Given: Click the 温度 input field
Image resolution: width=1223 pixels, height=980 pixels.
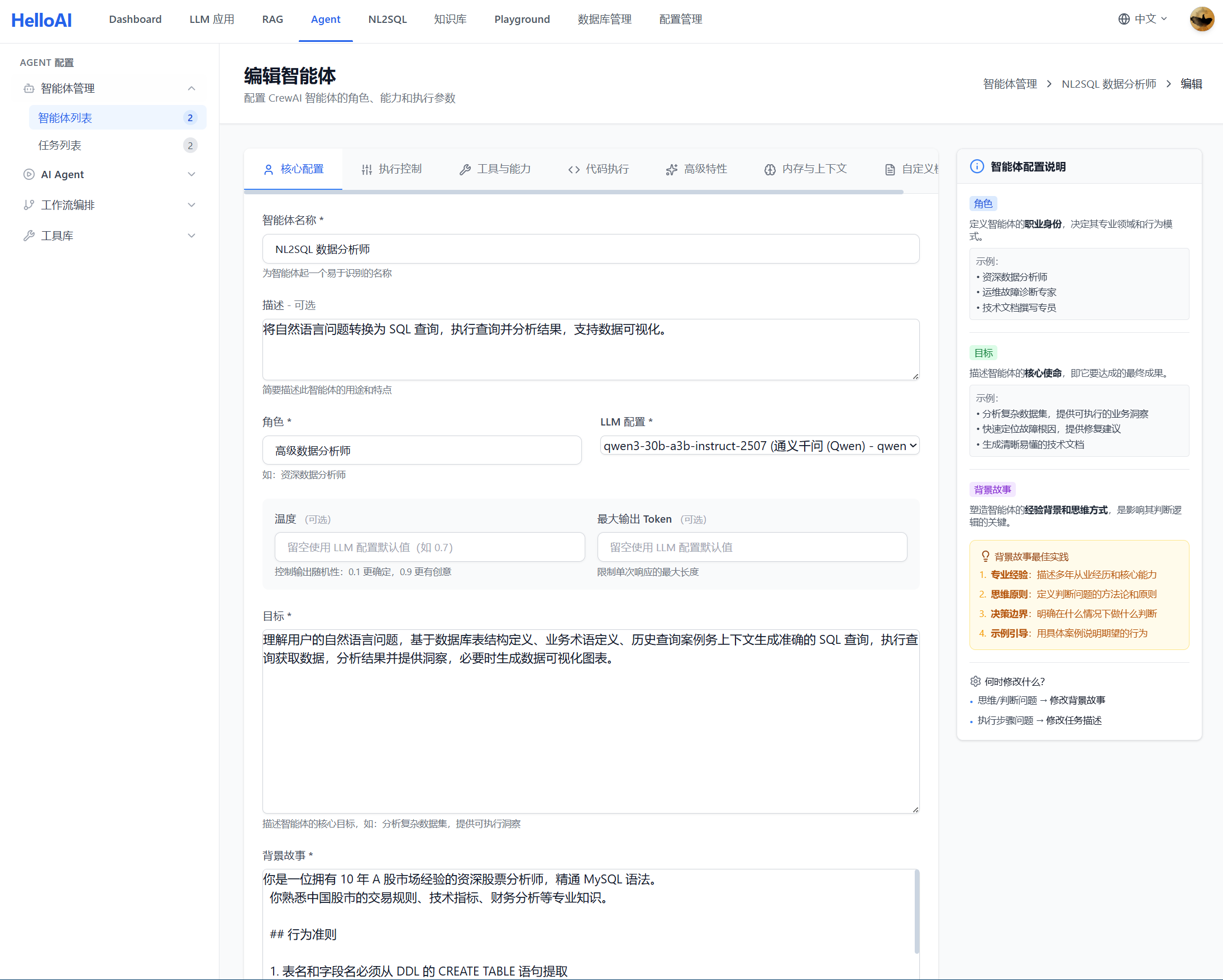Looking at the screenshot, I should (429, 547).
